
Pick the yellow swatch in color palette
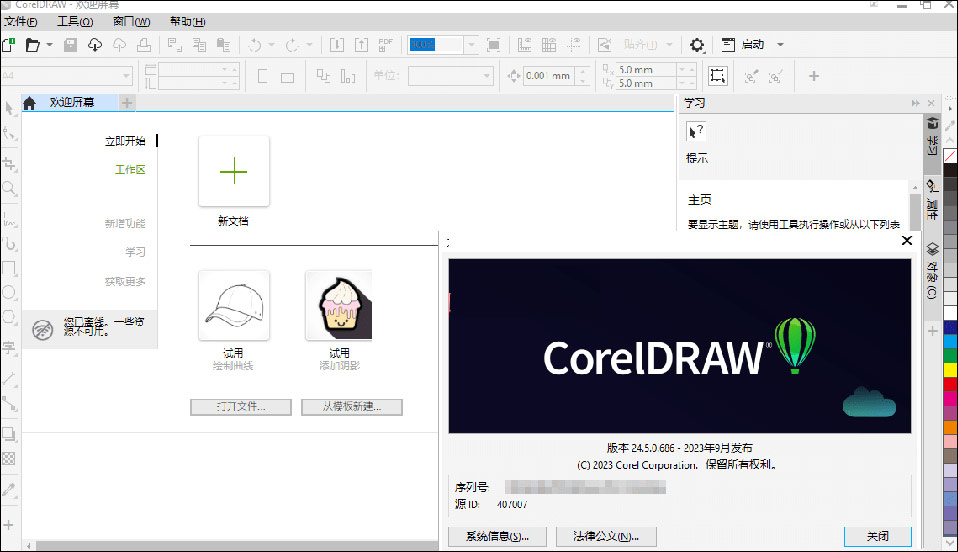pyautogui.click(x=951, y=369)
